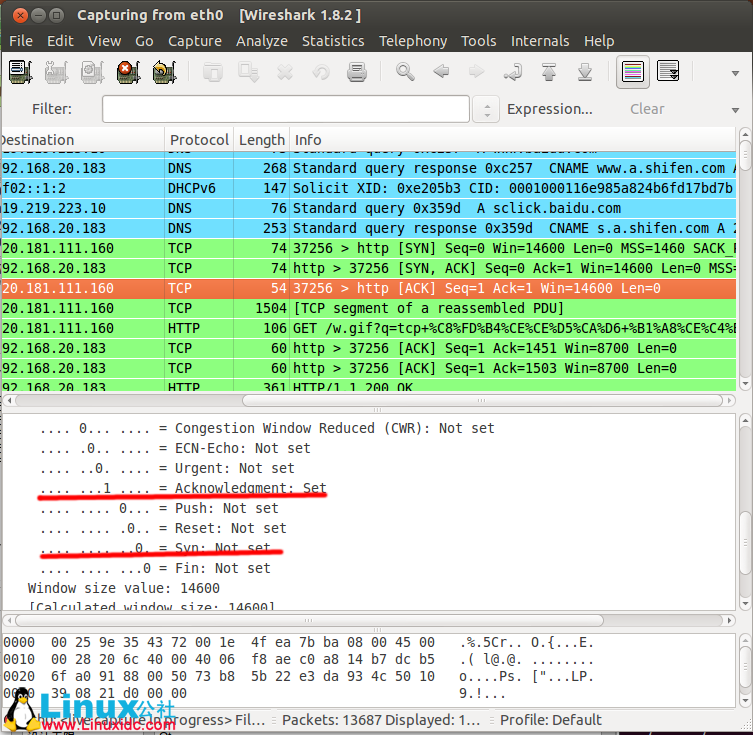This screenshot has width=753, height=735.
Task: Open the Help menu
Action: (x=599, y=41)
